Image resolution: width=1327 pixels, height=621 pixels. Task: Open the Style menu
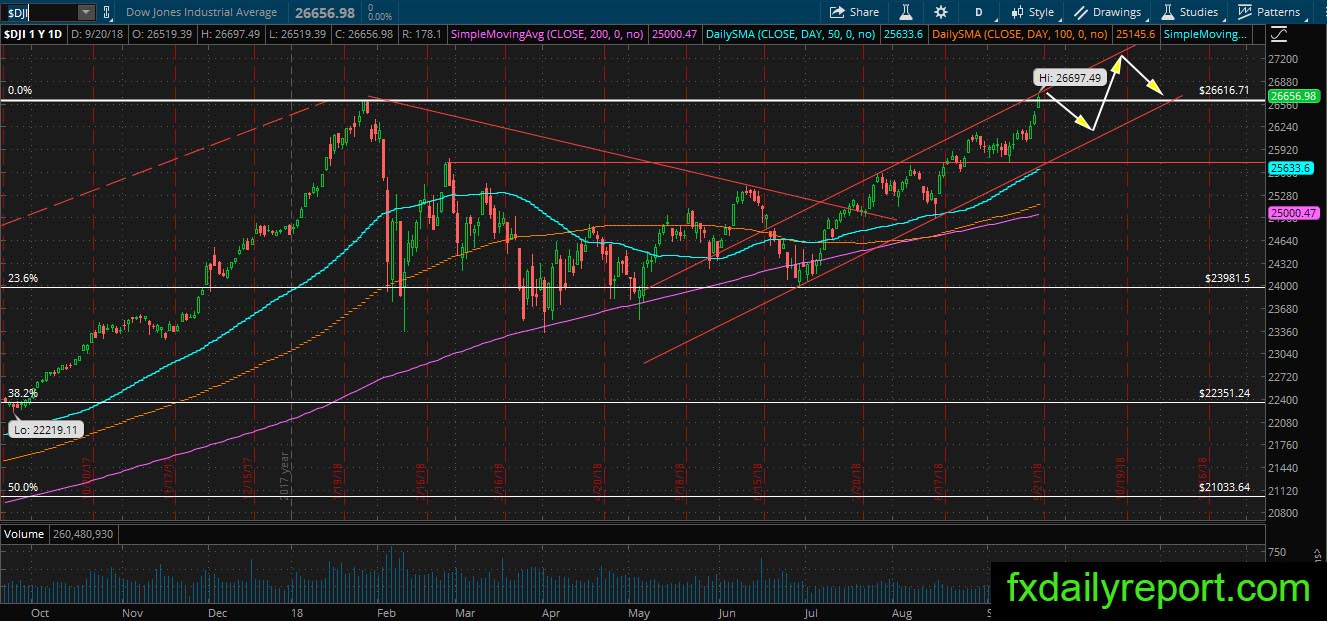coord(1033,12)
